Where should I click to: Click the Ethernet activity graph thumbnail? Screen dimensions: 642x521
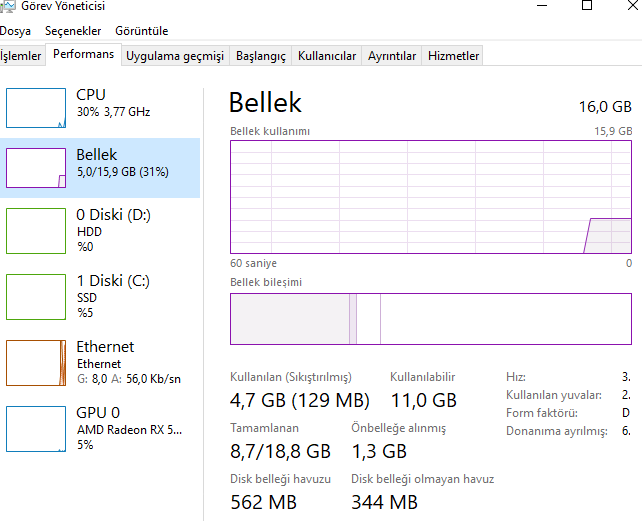(36, 363)
